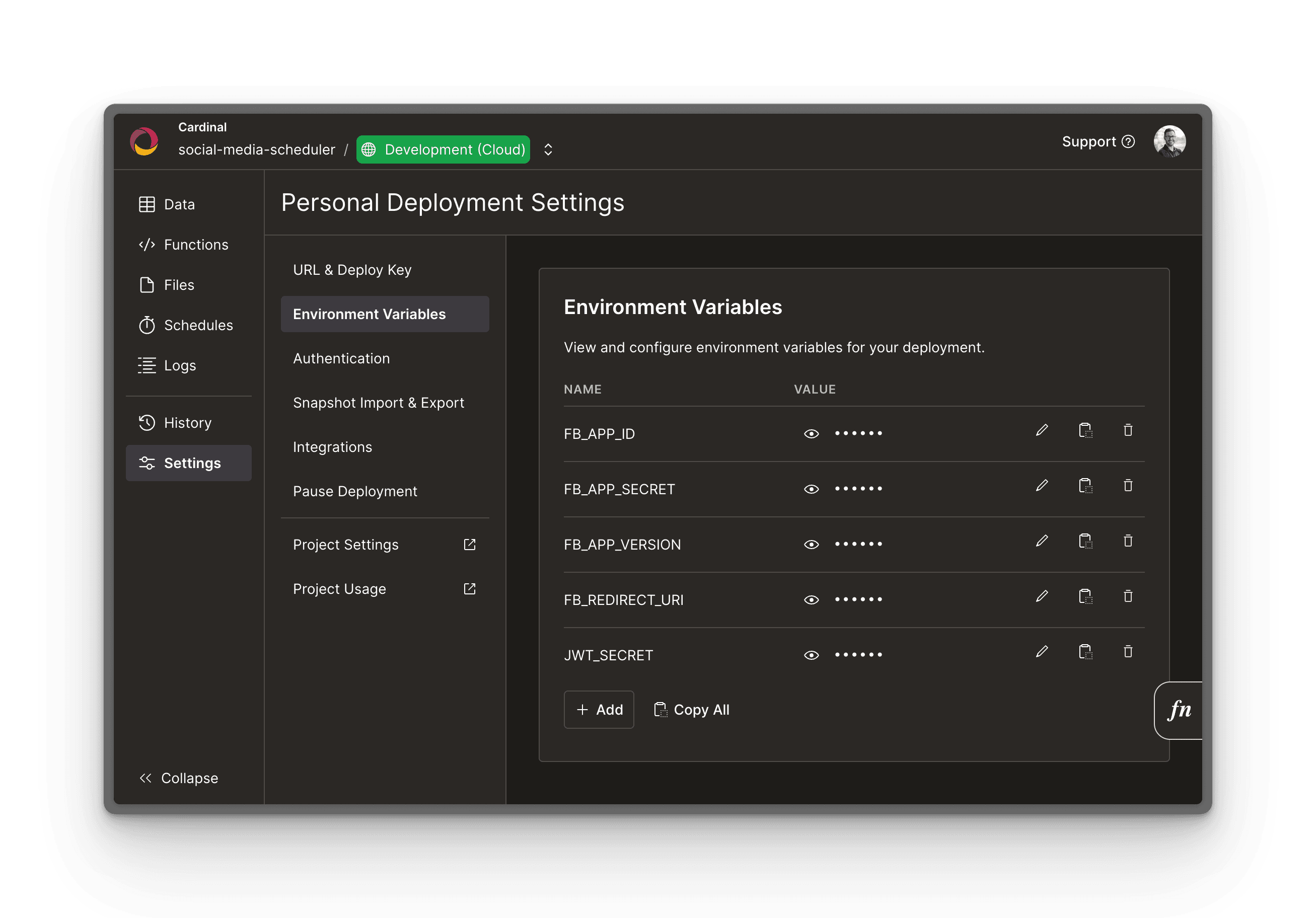The width and height of the screenshot is (1316, 918).
Task: Copy the FB_APP_SECRET value using clipboard icon
Action: click(1085, 486)
